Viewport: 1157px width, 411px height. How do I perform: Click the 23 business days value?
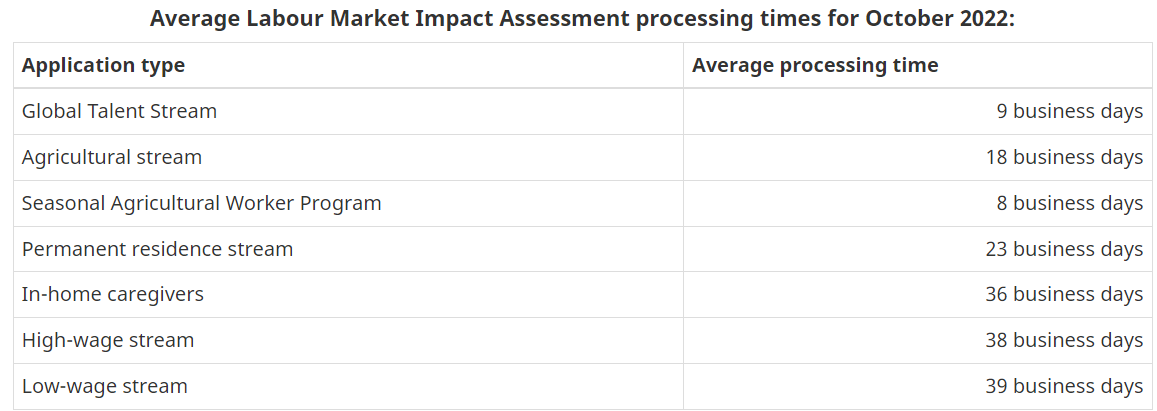tap(1064, 249)
